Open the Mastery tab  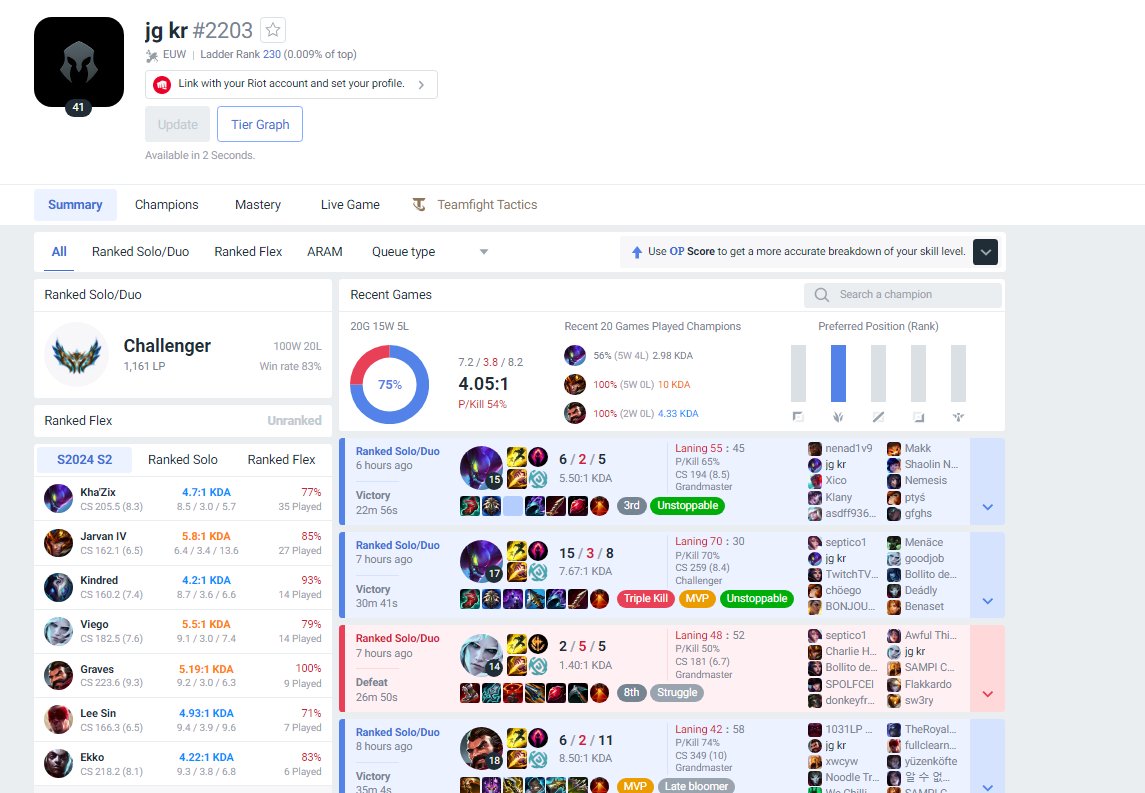pyautogui.click(x=258, y=205)
